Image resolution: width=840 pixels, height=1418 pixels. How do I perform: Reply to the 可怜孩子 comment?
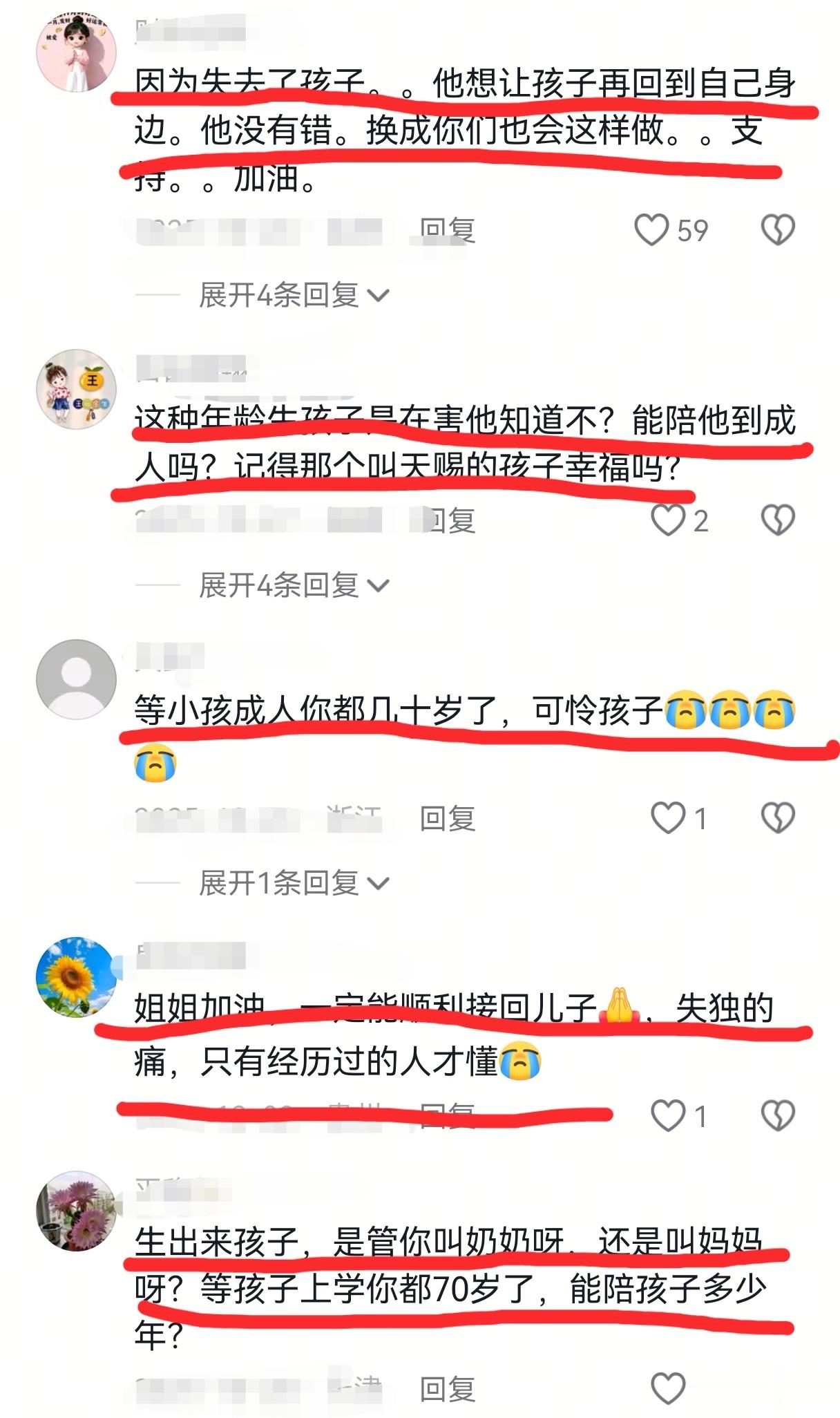click(x=448, y=818)
